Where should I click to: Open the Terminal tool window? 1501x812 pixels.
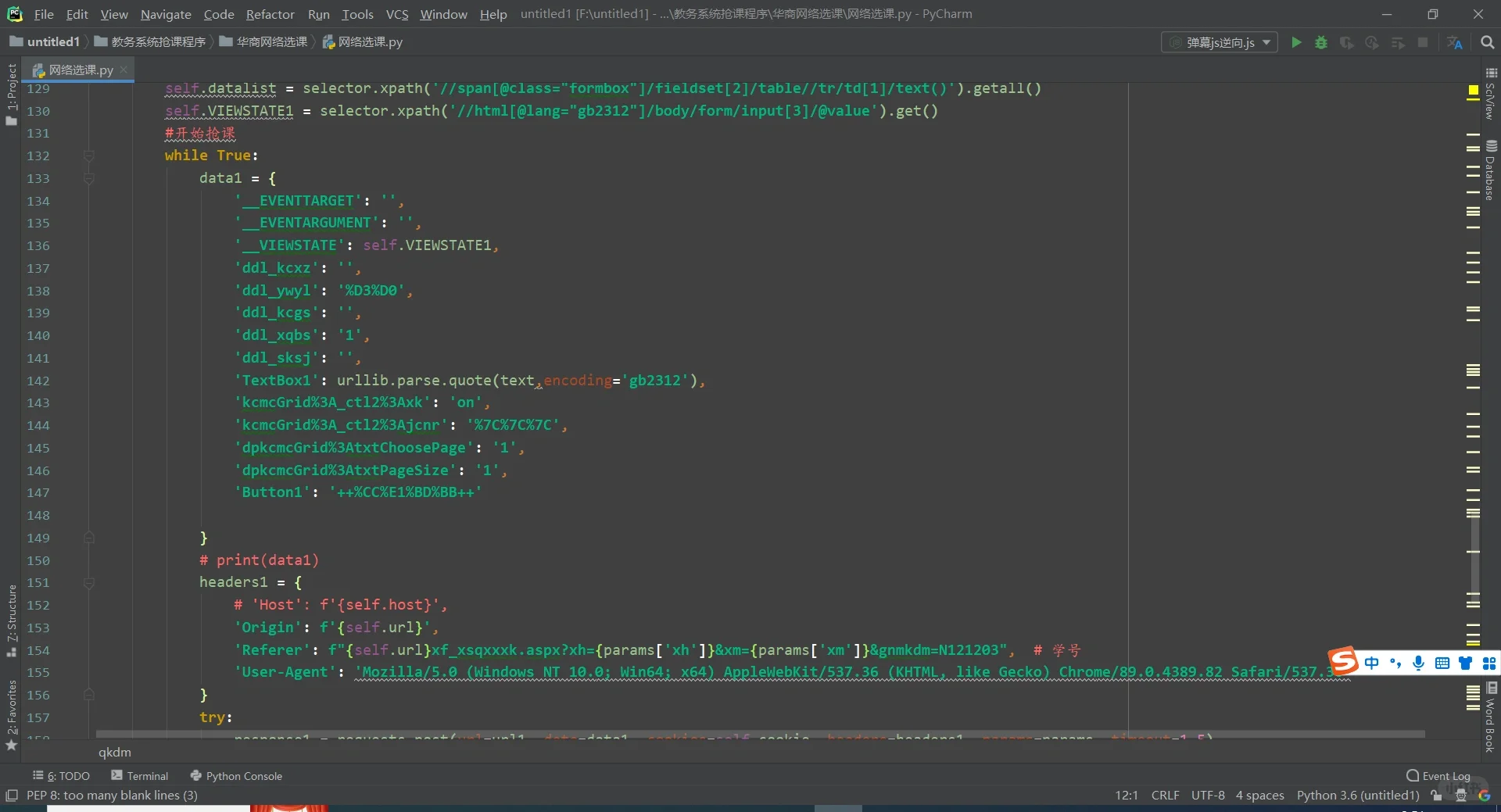click(x=140, y=776)
